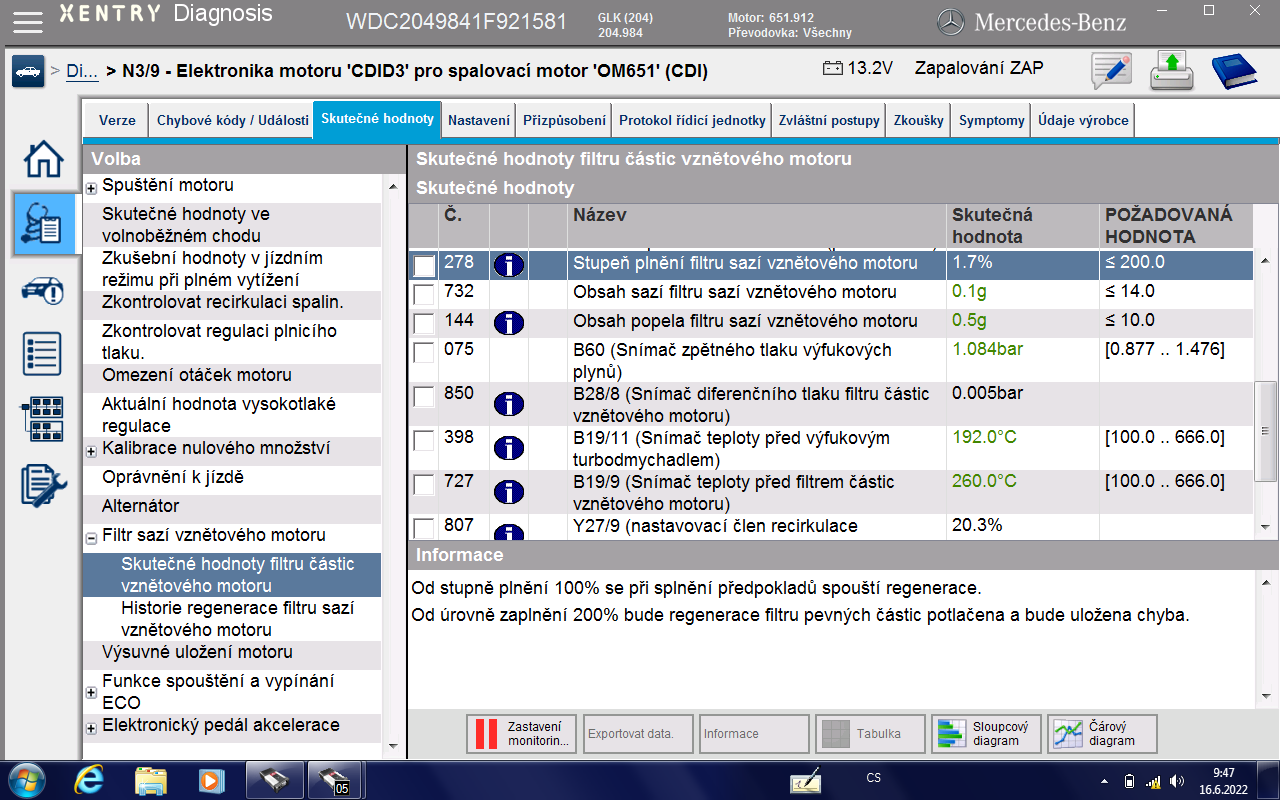Check the box for row 732

424,294
